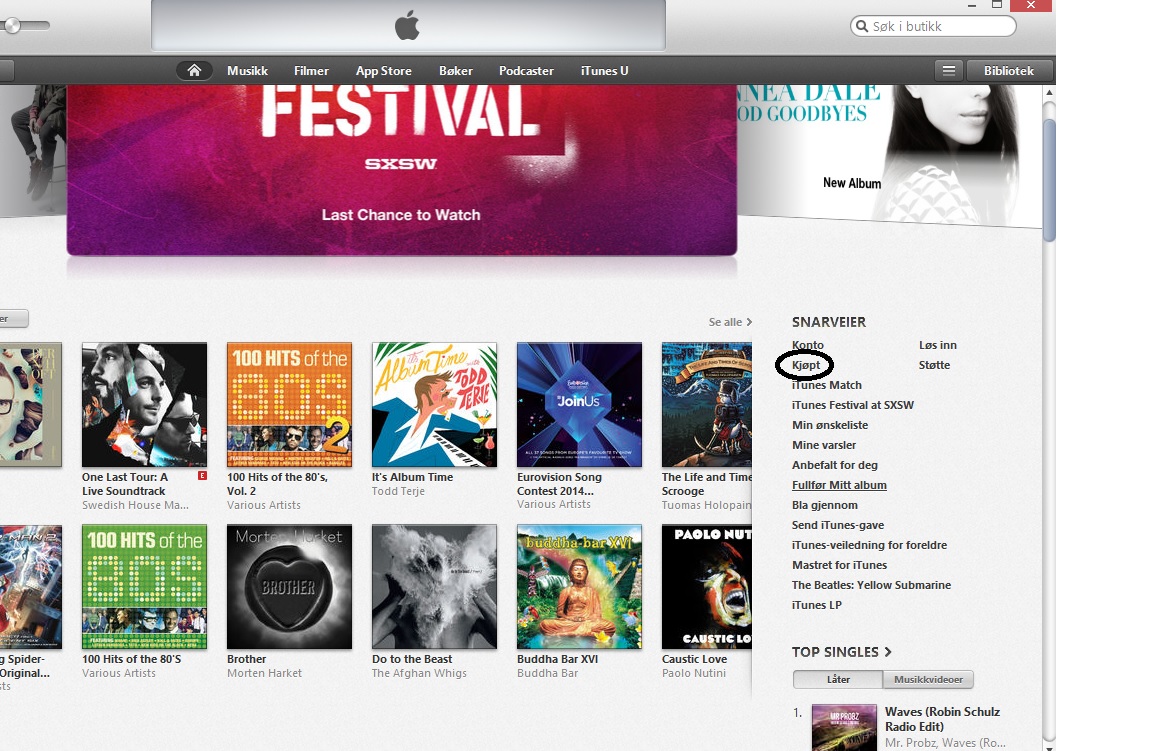The image size is (1152, 751).
Task: Open the App Store tab
Action: click(384, 71)
